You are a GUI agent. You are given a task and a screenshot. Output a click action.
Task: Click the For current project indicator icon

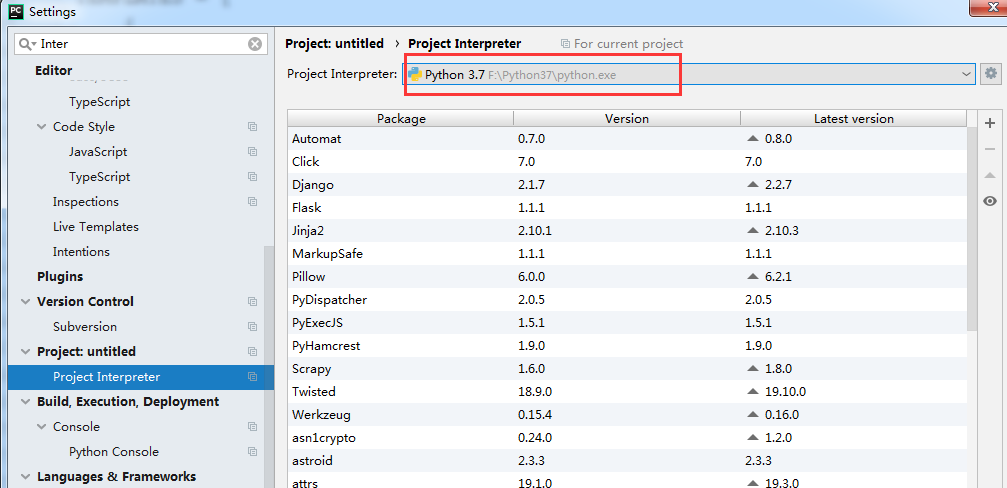565,44
